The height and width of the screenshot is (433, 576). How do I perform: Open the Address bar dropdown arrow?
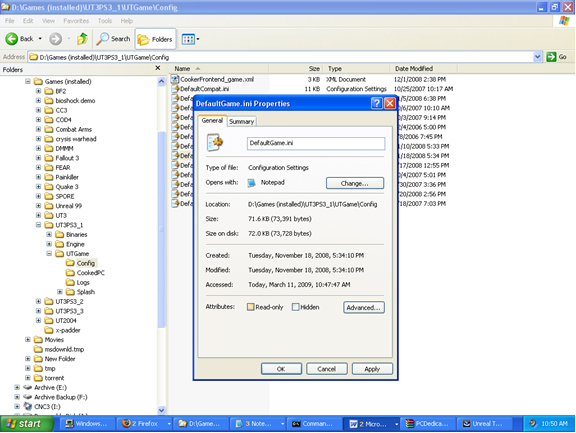pos(537,57)
